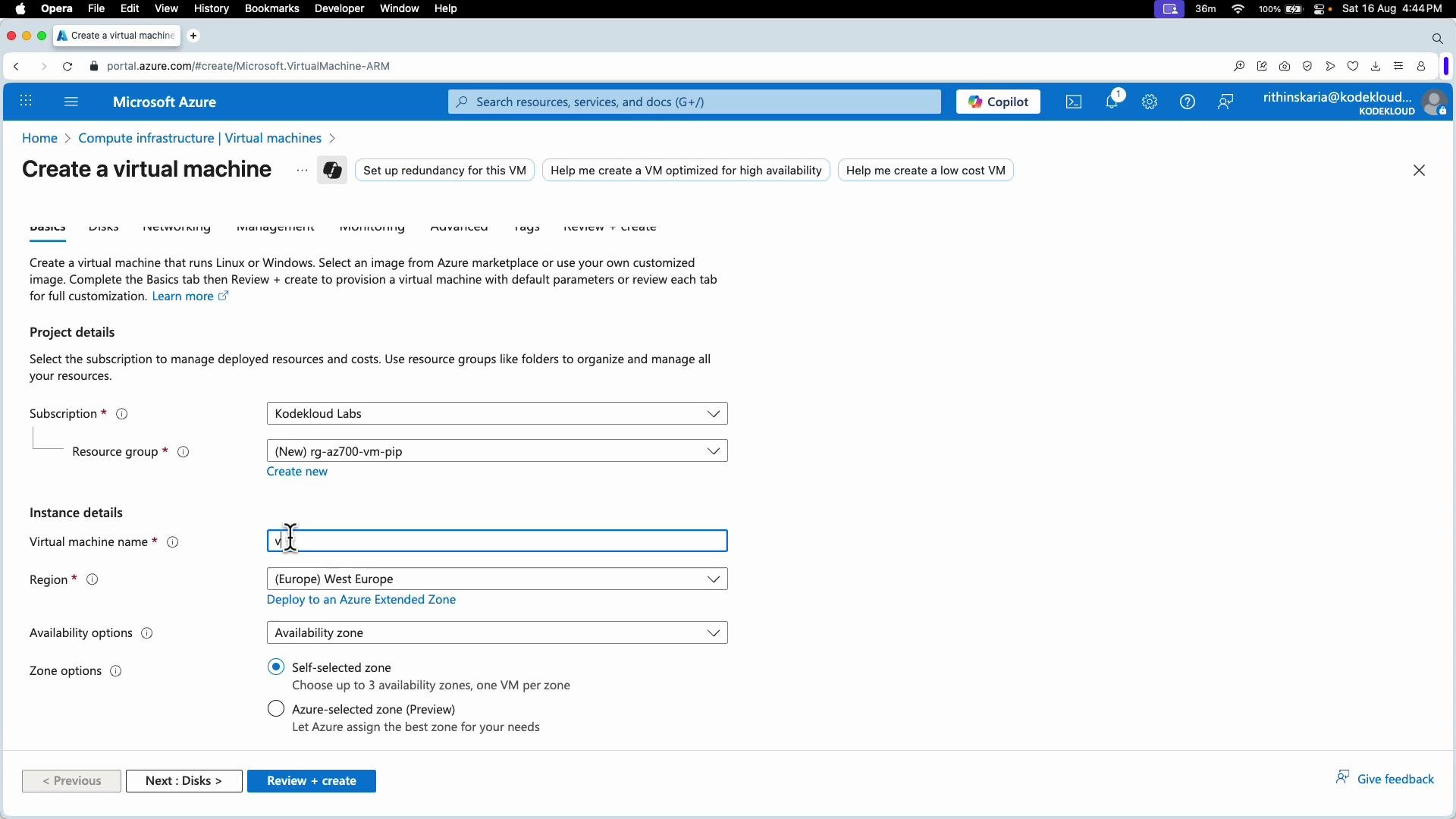Click the Opera bookmark heart icon
The width and height of the screenshot is (1456, 819).
(1353, 67)
